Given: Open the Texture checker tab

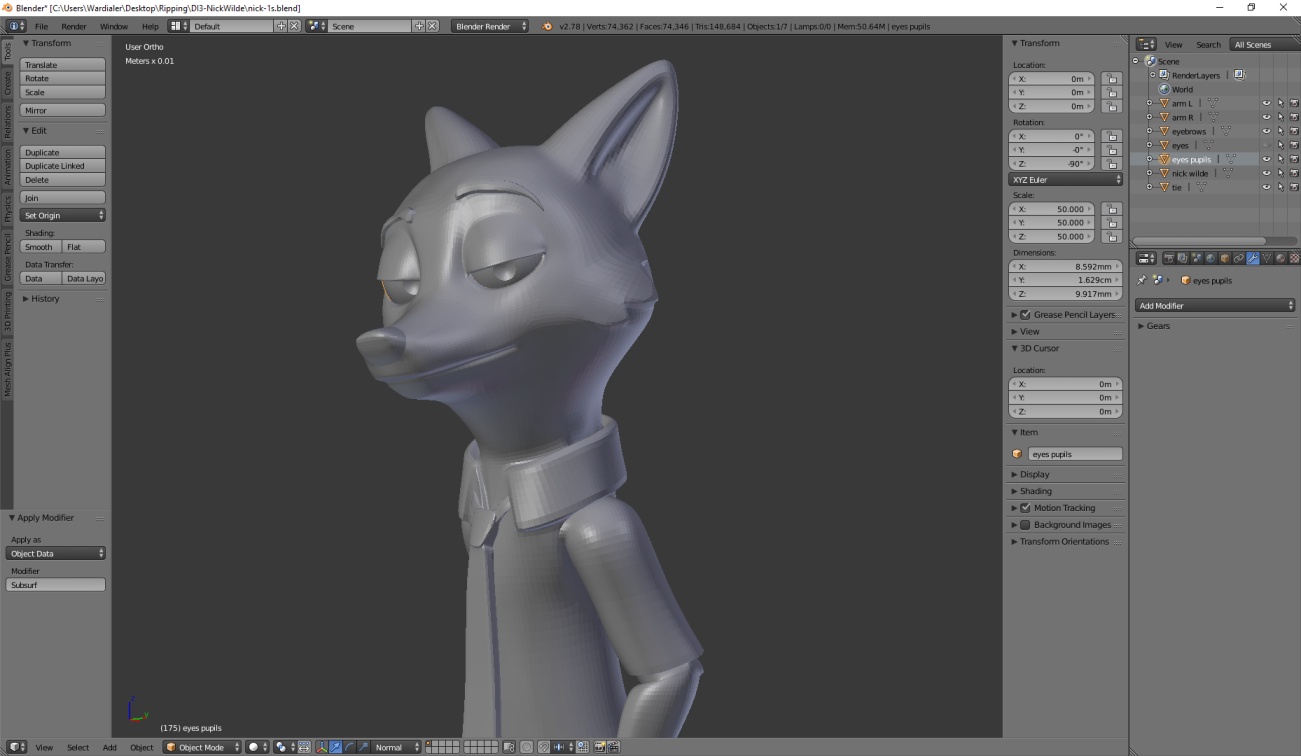Looking at the screenshot, I should tap(1295, 258).
